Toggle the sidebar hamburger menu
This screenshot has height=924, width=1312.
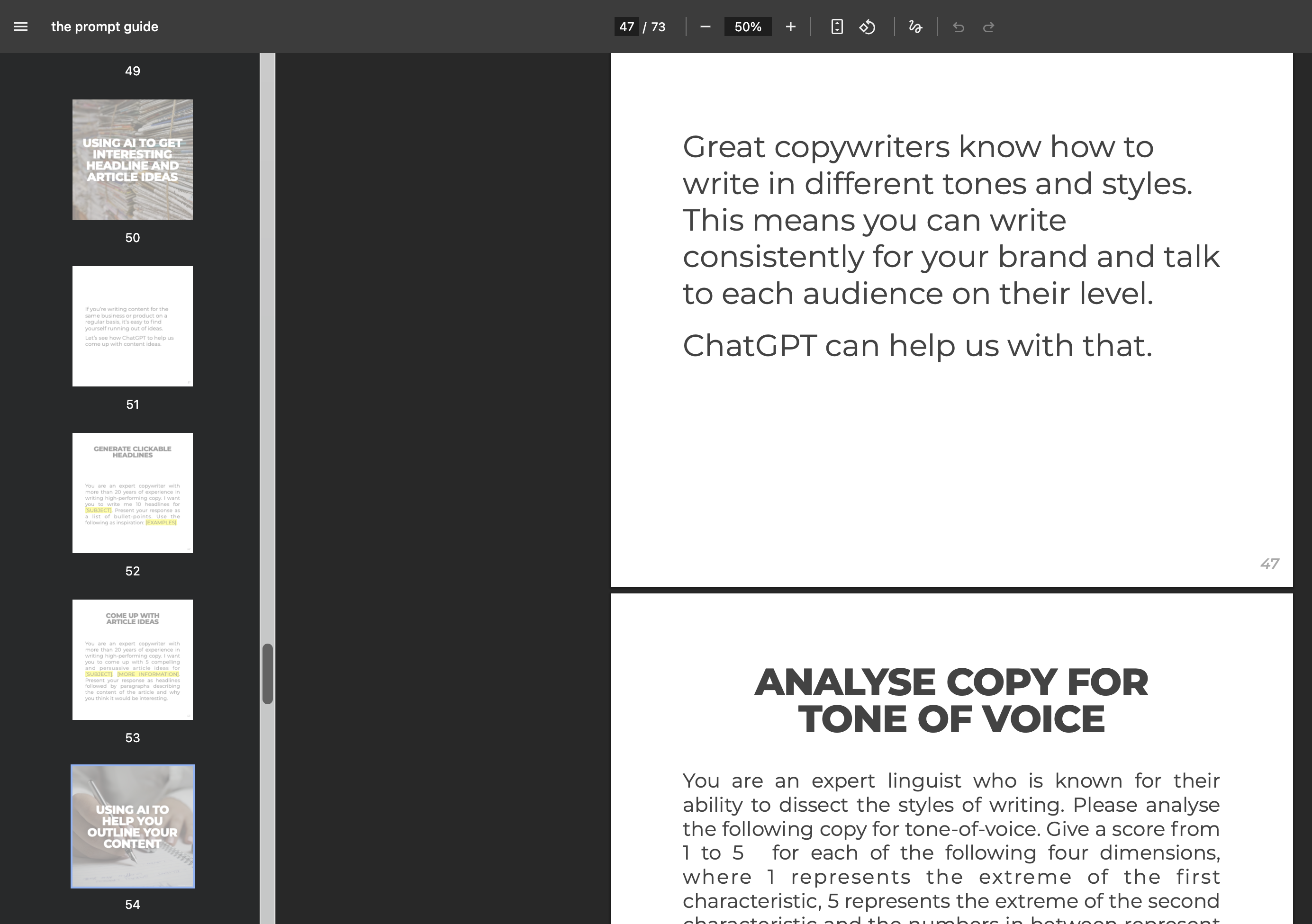tap(20, 27)
